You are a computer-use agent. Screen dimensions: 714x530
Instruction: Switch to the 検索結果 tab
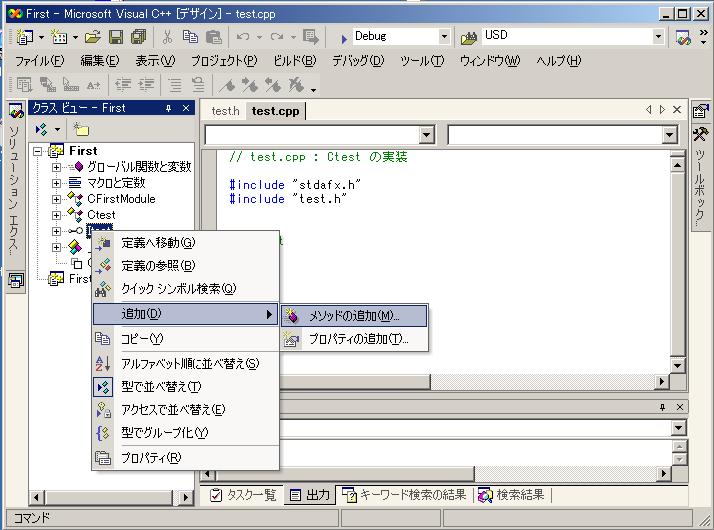click(x=511, y=495)
